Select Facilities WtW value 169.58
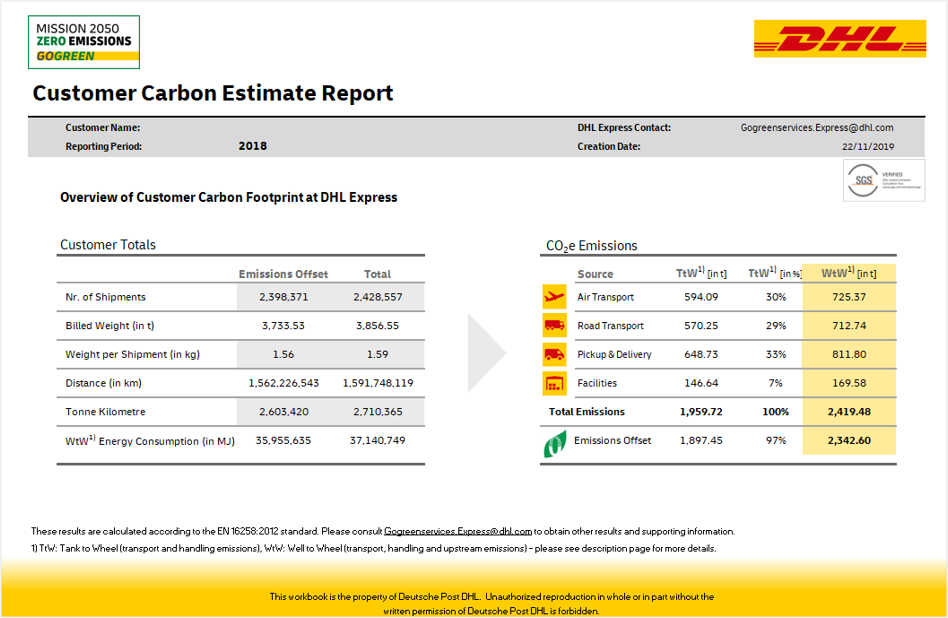This screenshot has width=948, height=618. coord(849,383)
